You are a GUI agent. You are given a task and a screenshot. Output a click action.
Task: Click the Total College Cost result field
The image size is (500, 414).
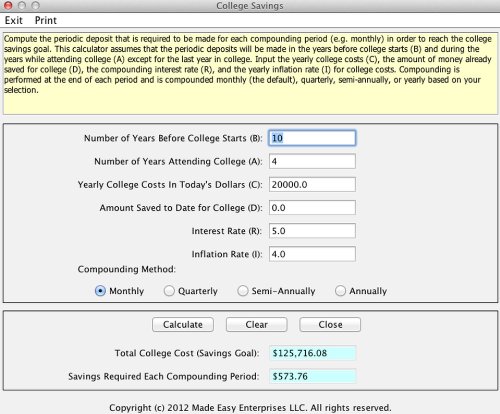pyautogui.click(x=313, y=353)
